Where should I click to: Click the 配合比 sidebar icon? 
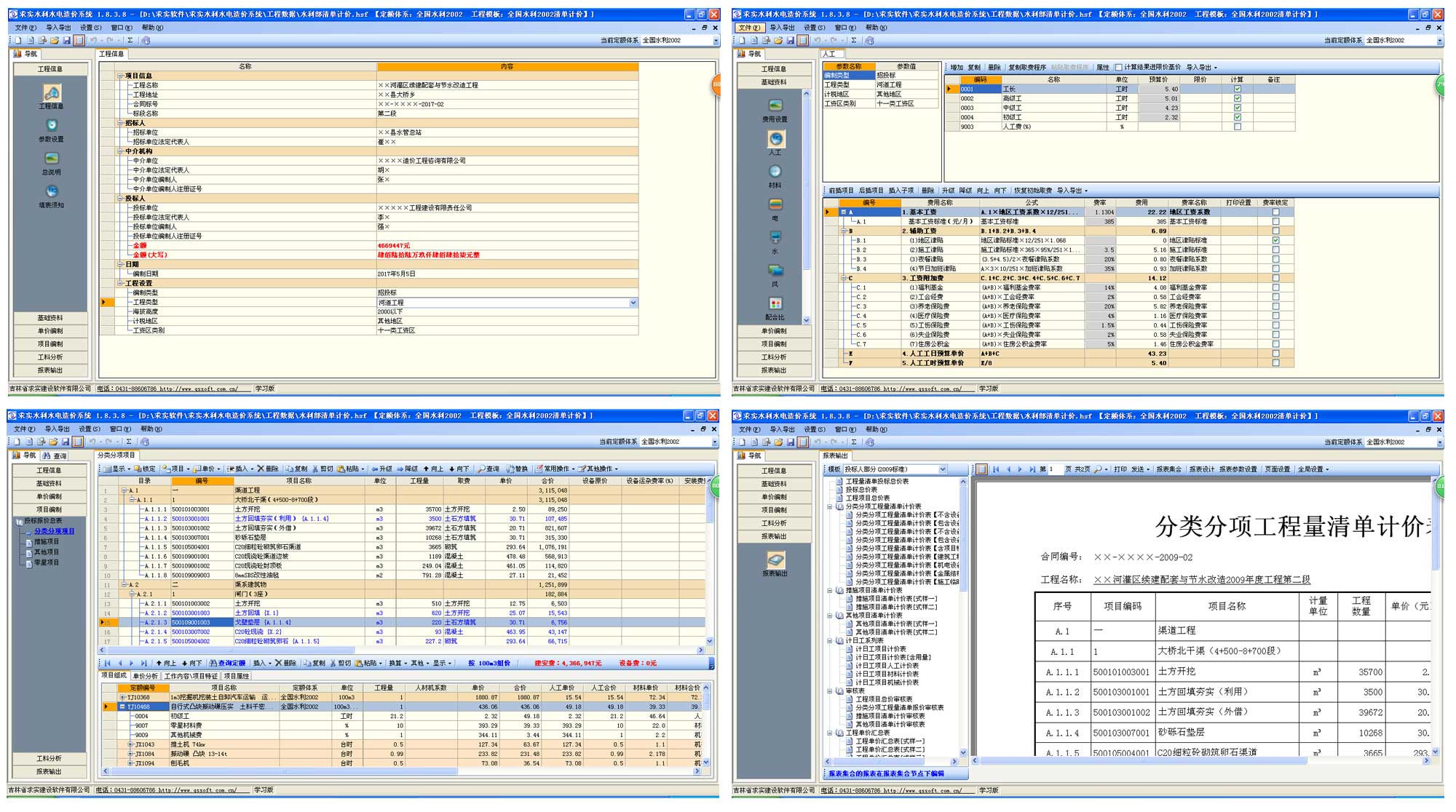(775, 303)
